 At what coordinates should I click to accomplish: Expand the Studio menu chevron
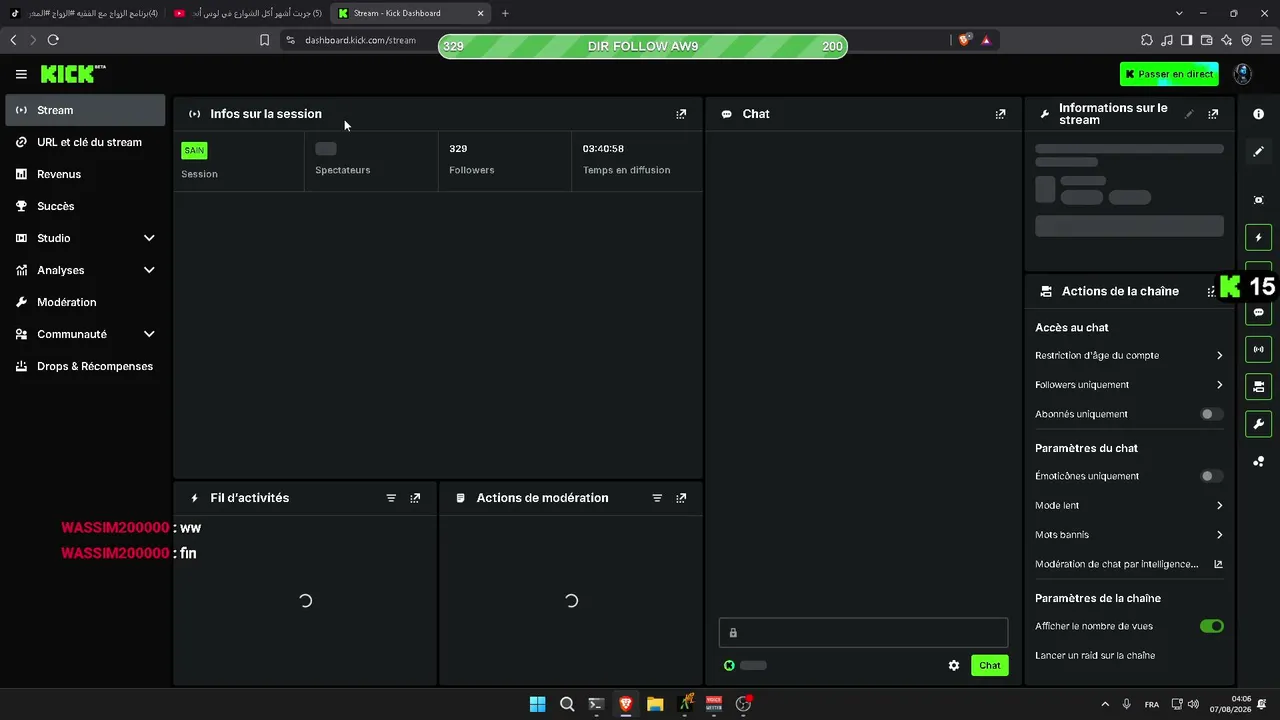click(149, 238)
